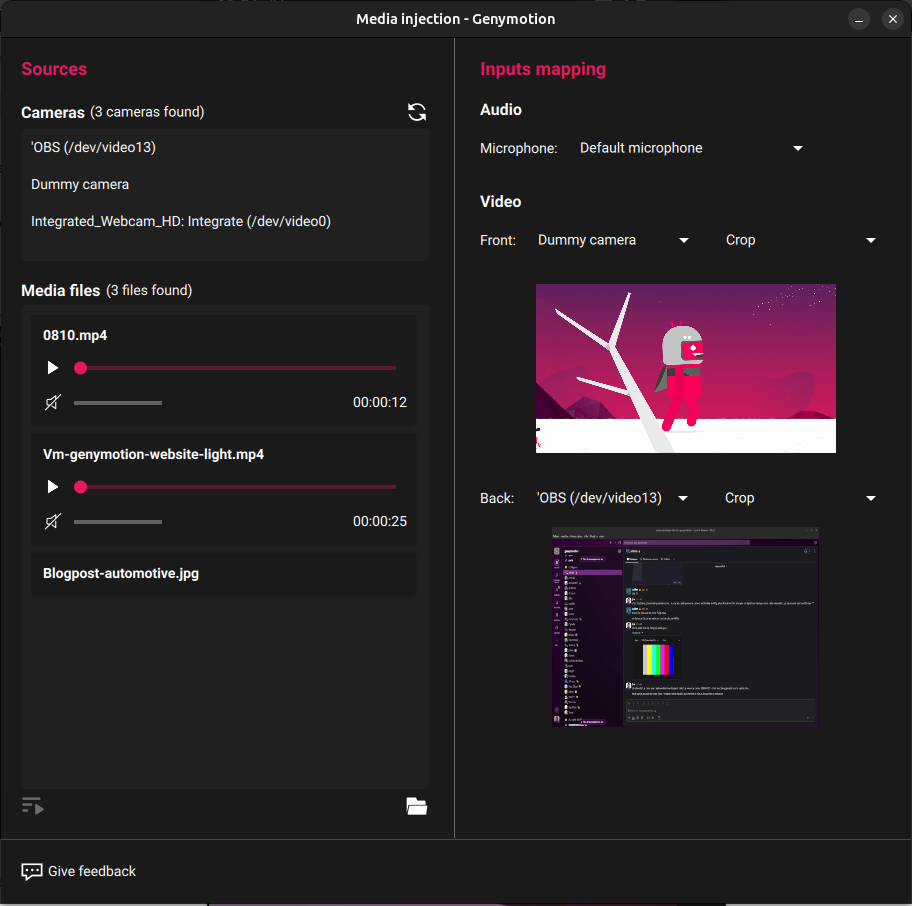Expand the Front camera Crop dropdown
Viewport: 912px width, 906px height.
(800, 240)
